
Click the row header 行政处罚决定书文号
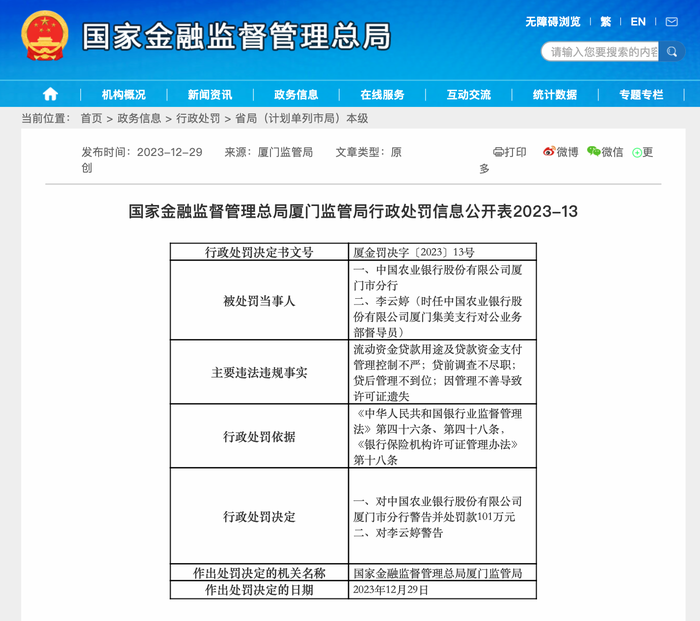point(259,252)
